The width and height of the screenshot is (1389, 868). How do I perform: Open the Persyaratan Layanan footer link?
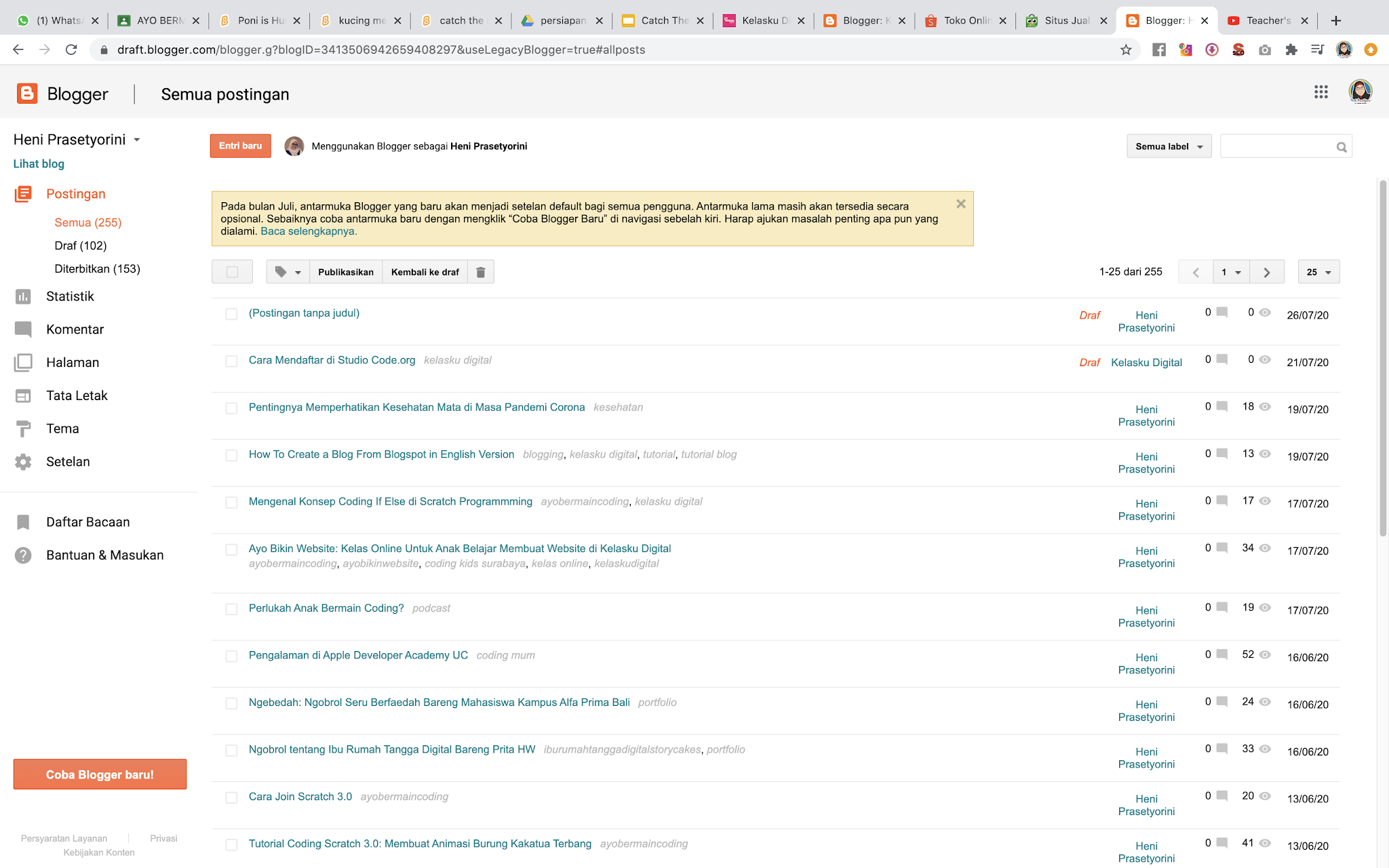[x=64, y=839]
